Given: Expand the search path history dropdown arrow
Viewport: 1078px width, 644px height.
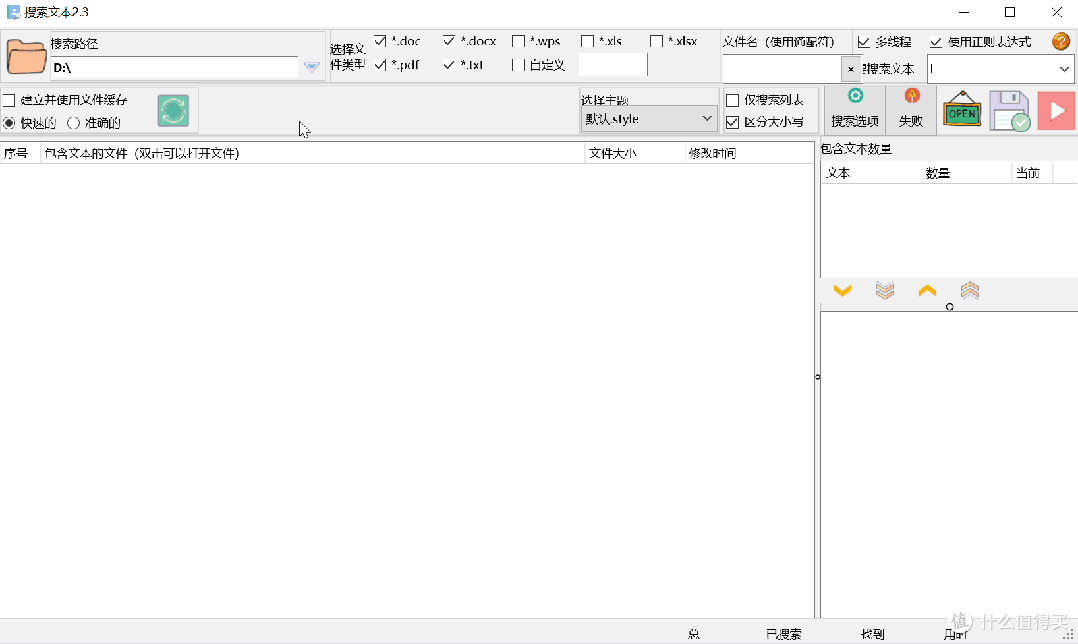Looking at the screenshot, I should coord(311,67).
